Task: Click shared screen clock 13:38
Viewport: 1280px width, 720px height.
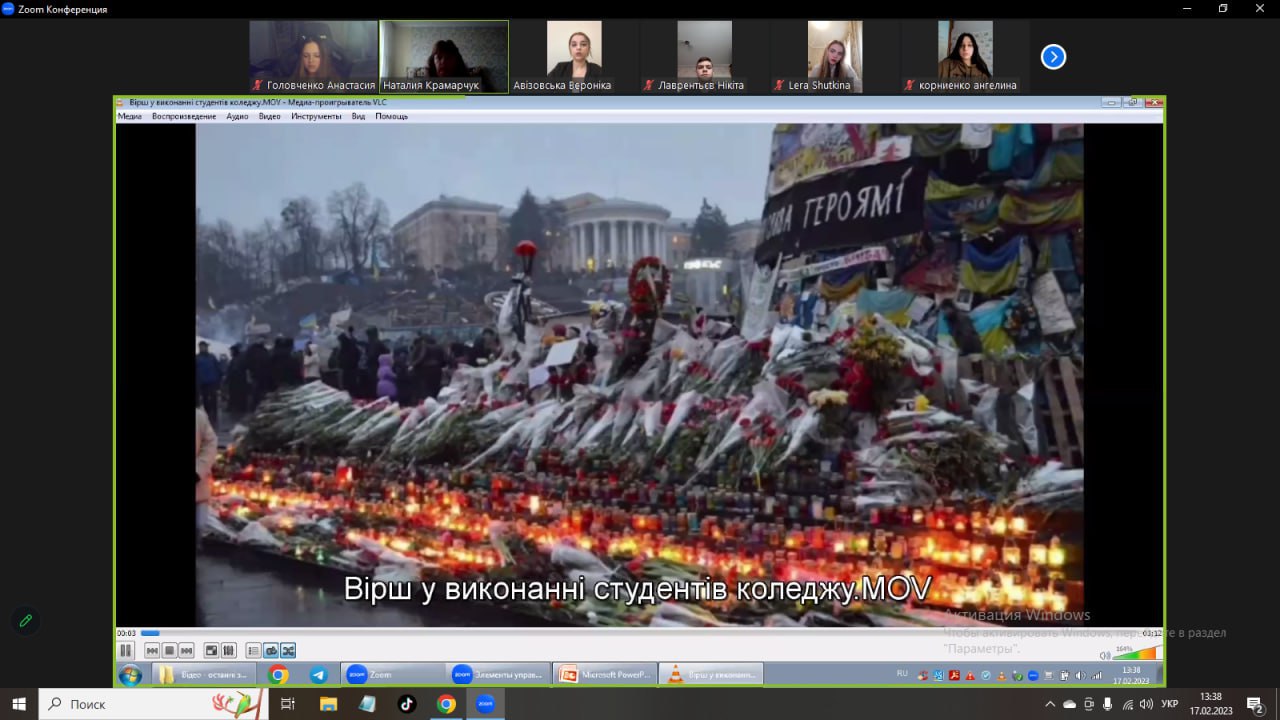Action: pos(1131,675)
